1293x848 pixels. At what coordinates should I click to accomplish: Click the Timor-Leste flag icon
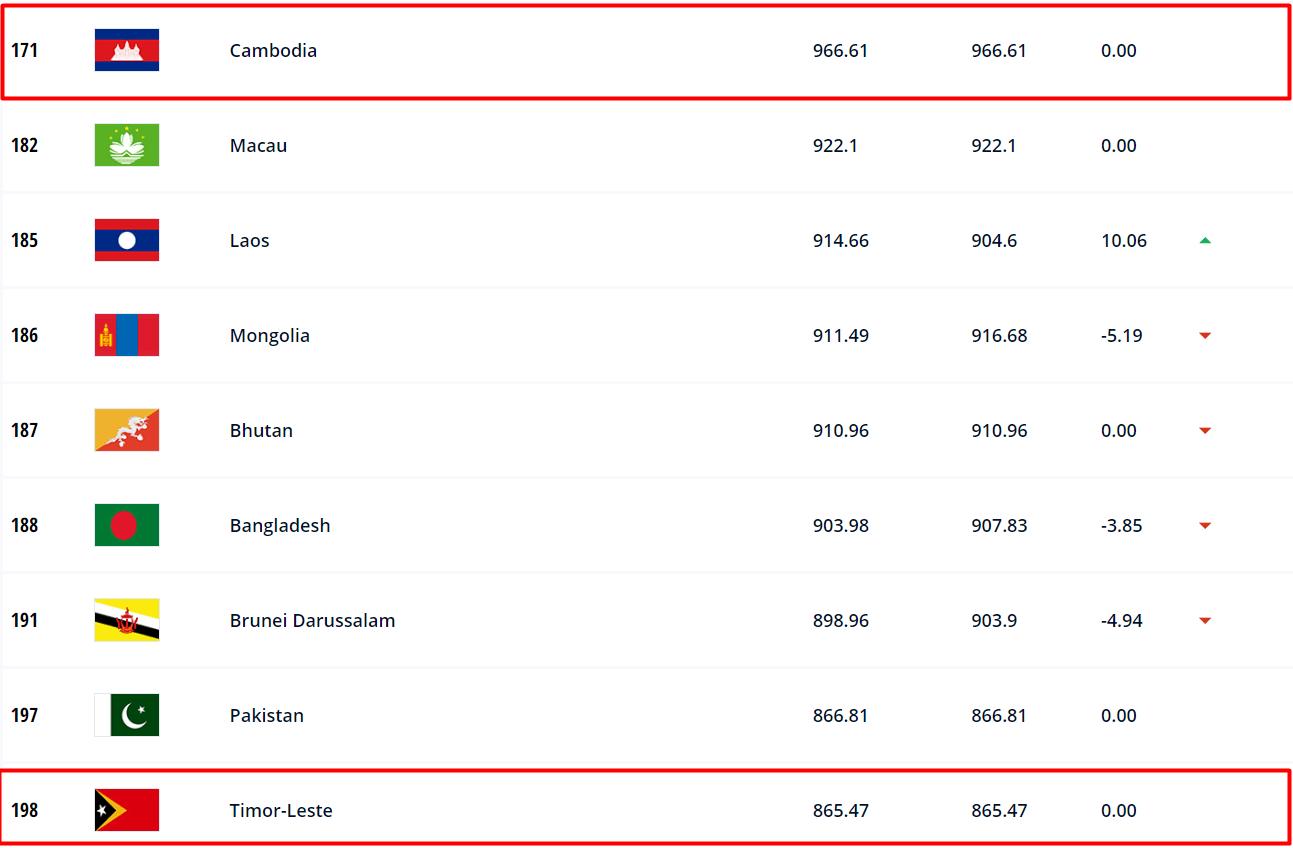pyautogui.click(x=127, y=810)
